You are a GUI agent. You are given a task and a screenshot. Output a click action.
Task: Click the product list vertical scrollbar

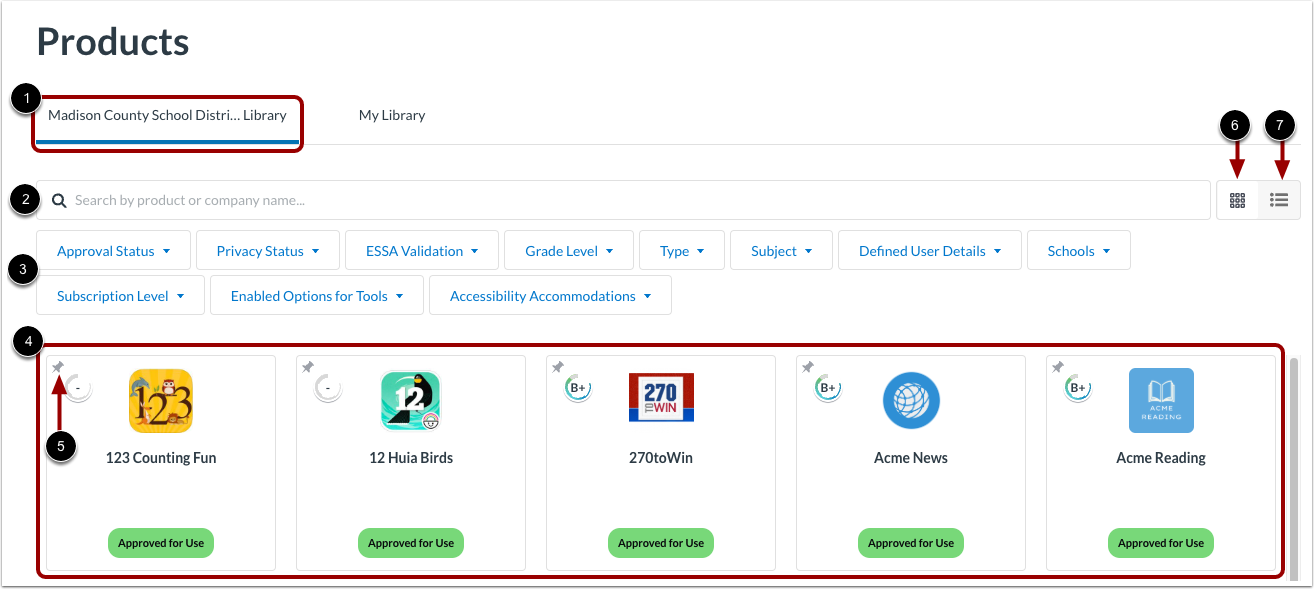point(1295,470)
